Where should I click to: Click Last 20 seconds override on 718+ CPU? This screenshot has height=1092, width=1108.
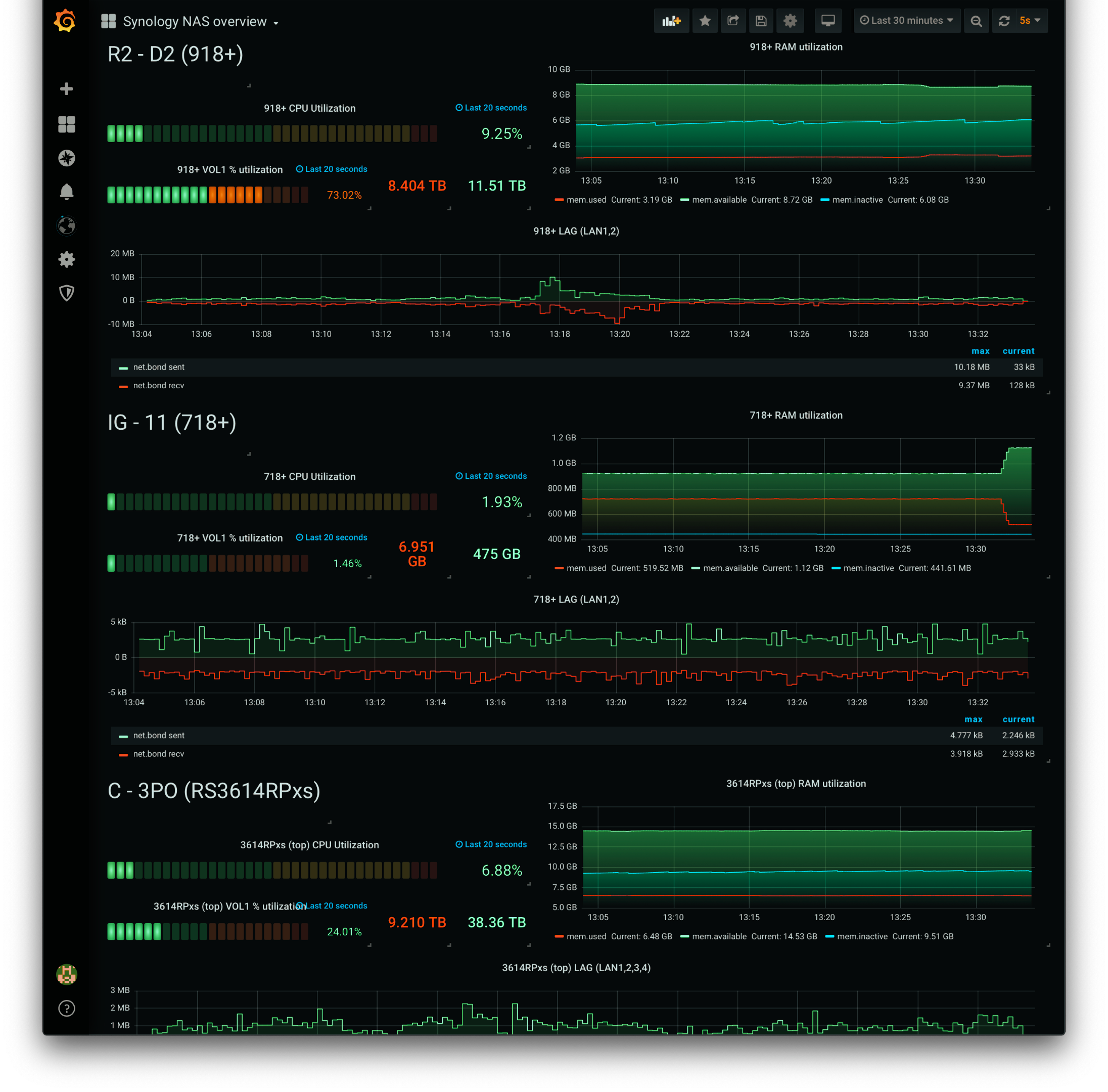pyautogui.click(x=491, y=476)
